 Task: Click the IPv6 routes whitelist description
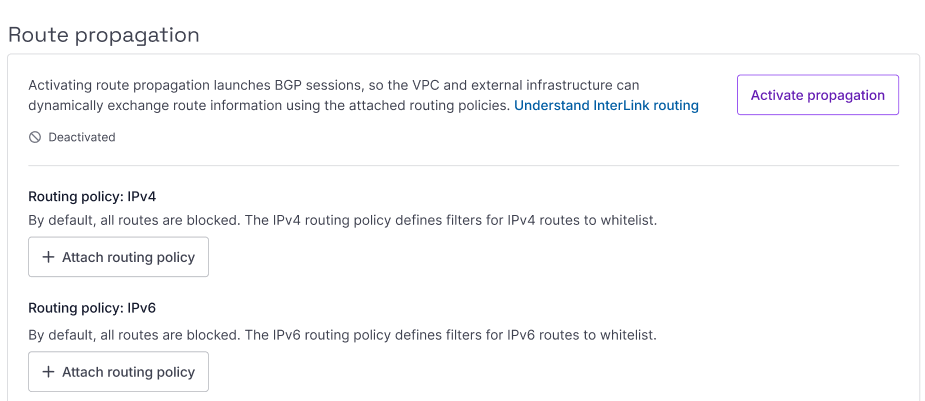tap(342, 335)
